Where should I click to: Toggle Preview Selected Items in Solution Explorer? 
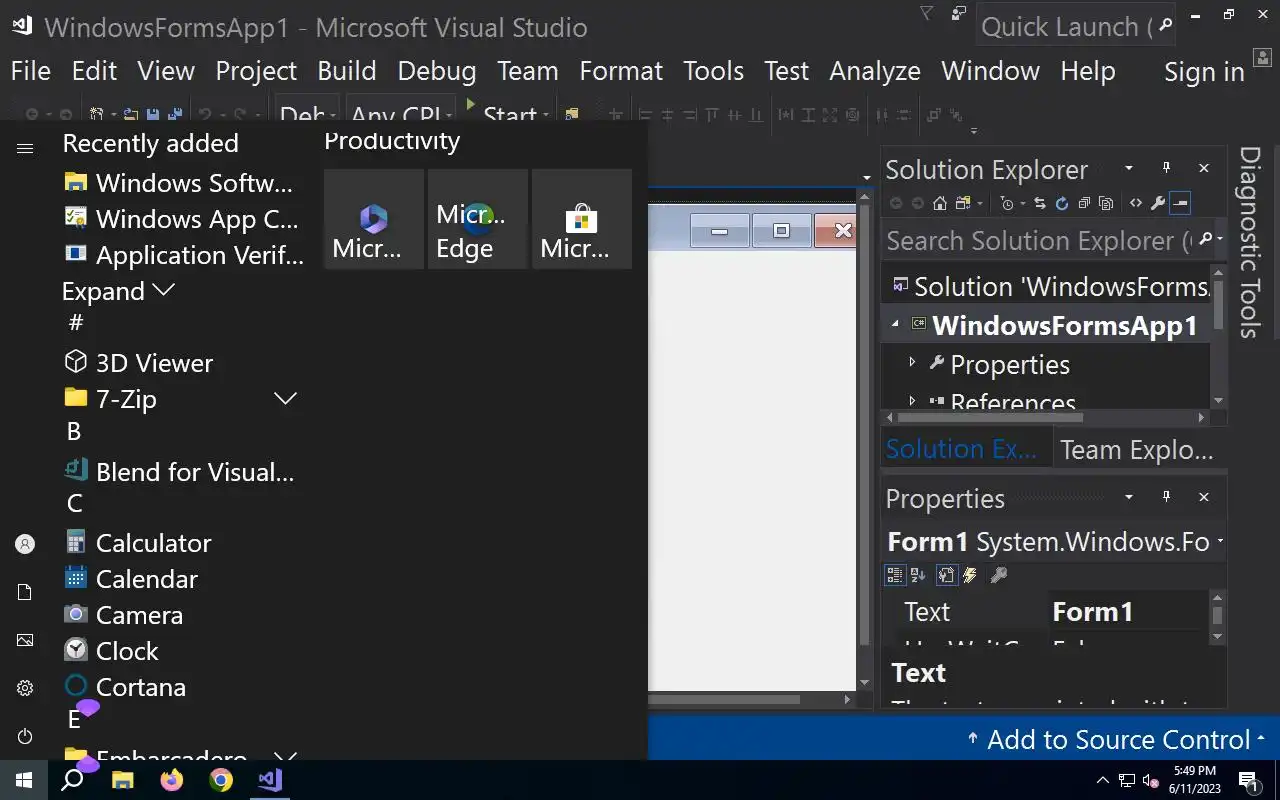tap(1180, 203)
